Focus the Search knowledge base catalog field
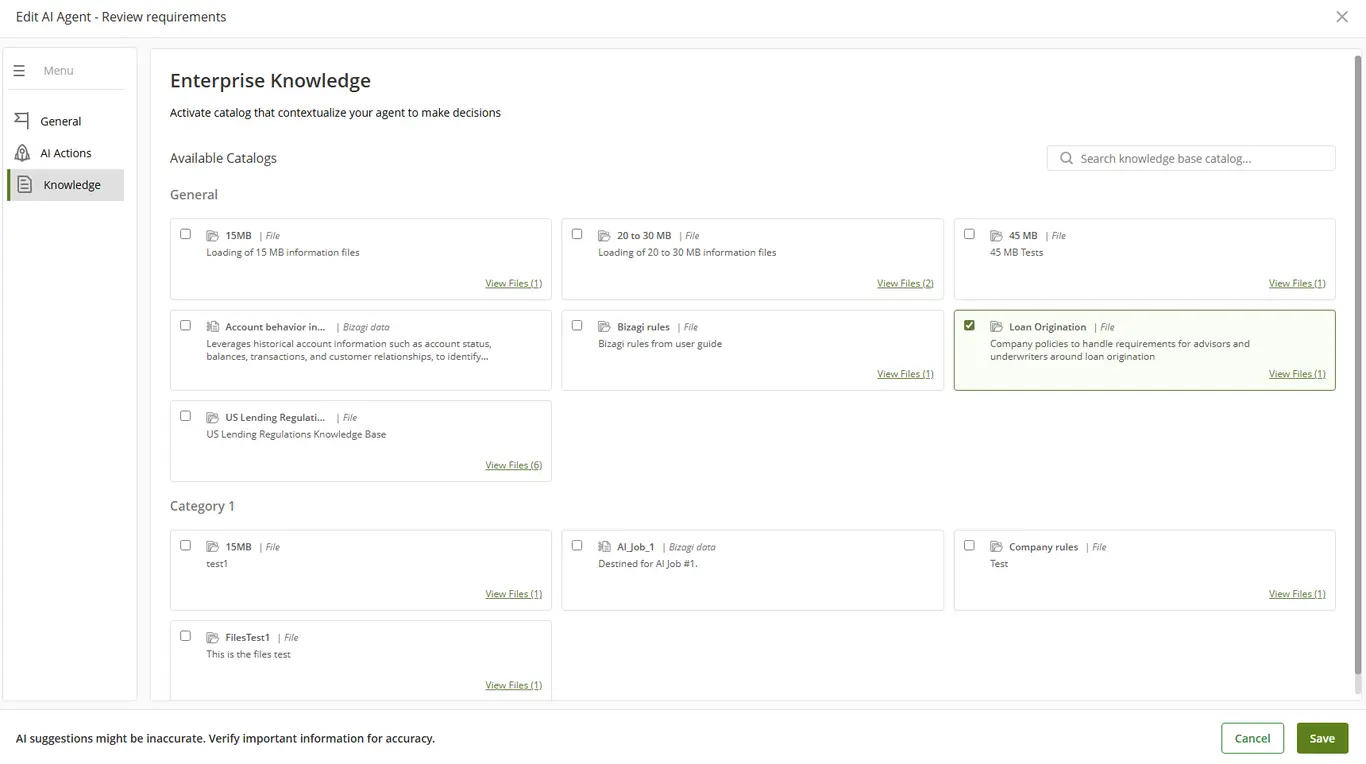Image resolution: width=1366 pixels, height=764 pixels. pos(1191,158)
